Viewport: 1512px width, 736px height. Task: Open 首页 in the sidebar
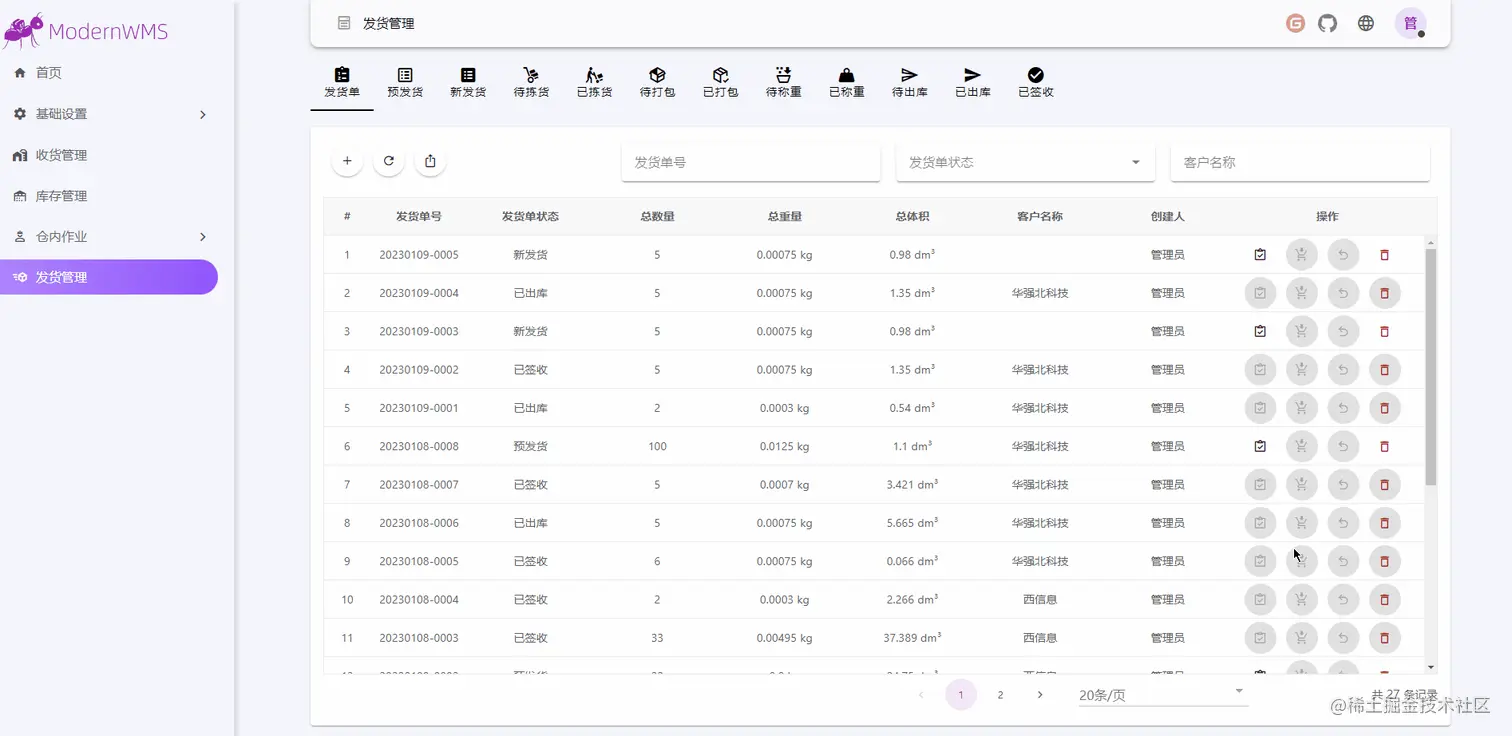[x=109, y=73]
